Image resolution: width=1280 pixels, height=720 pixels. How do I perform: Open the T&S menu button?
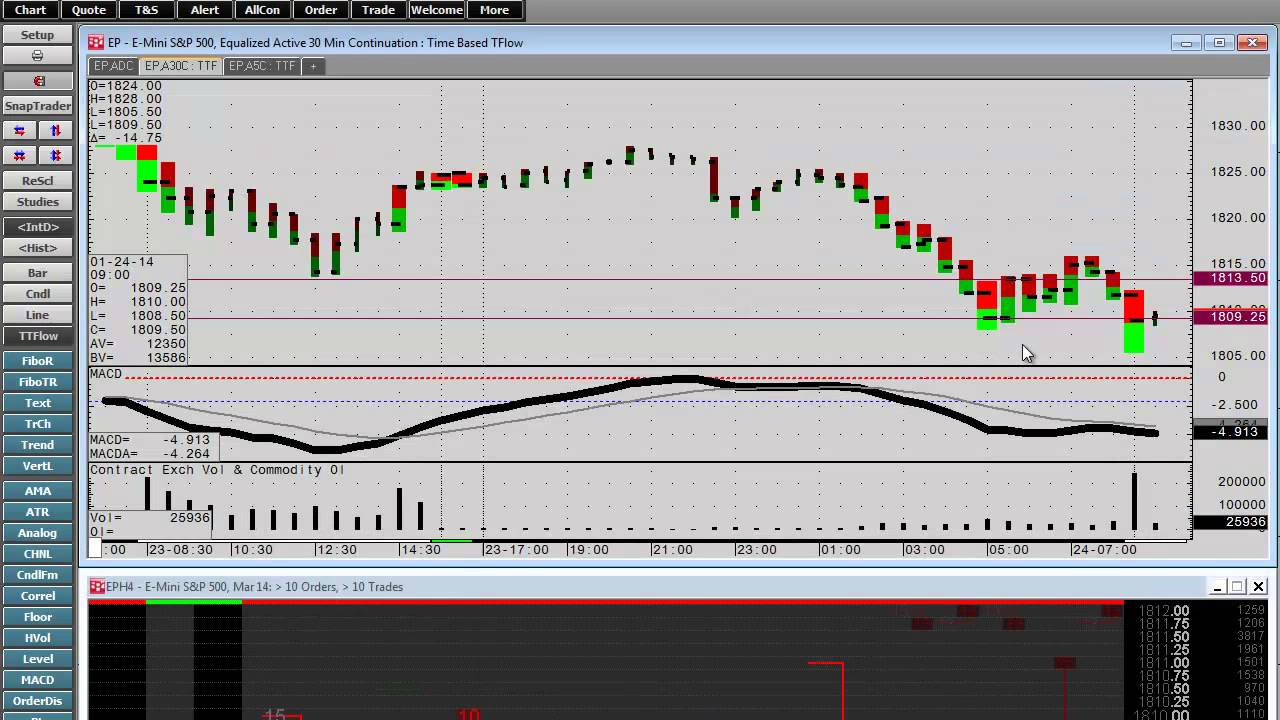coord(146,10)
